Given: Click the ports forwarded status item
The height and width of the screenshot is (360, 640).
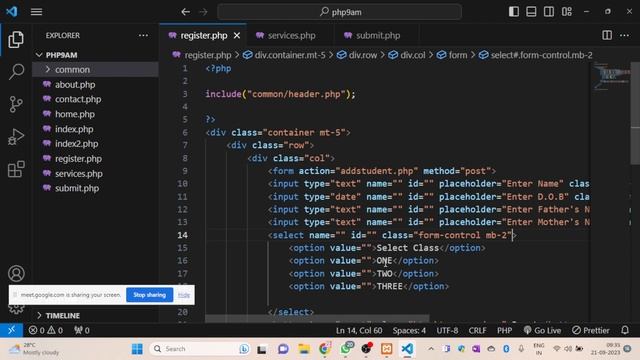Looking at the screenshot, I should click(82, 330).
